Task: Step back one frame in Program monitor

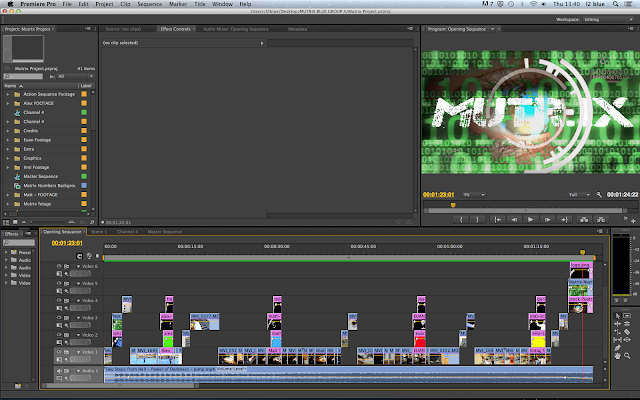Action: tap(514, 220)
